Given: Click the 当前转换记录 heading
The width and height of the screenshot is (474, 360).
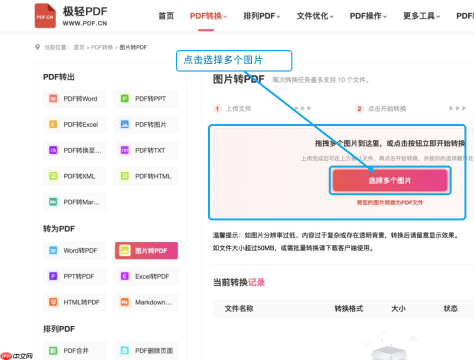Looking at the screenshot, I should pyautogui.click(x=239, y=282).
